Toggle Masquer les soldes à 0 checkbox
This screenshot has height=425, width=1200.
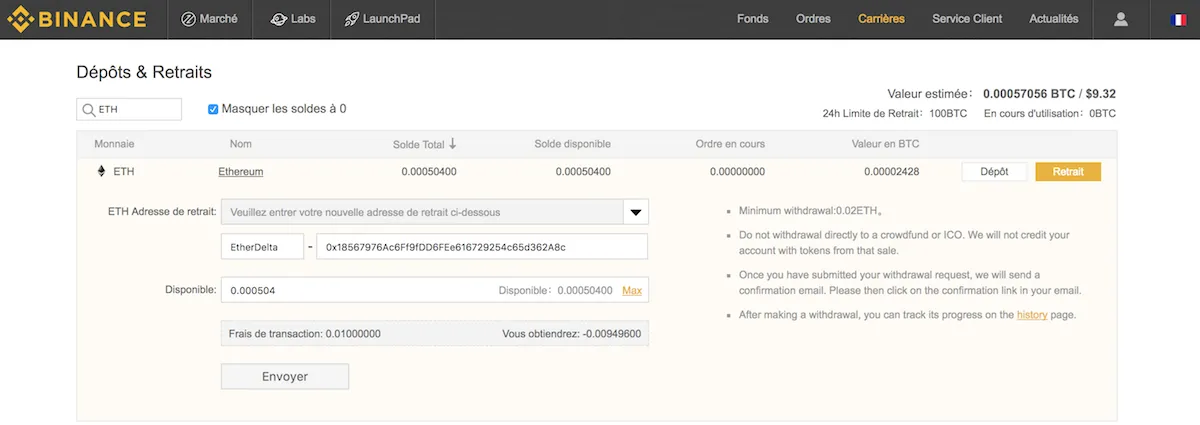click(x=213, y=109)
